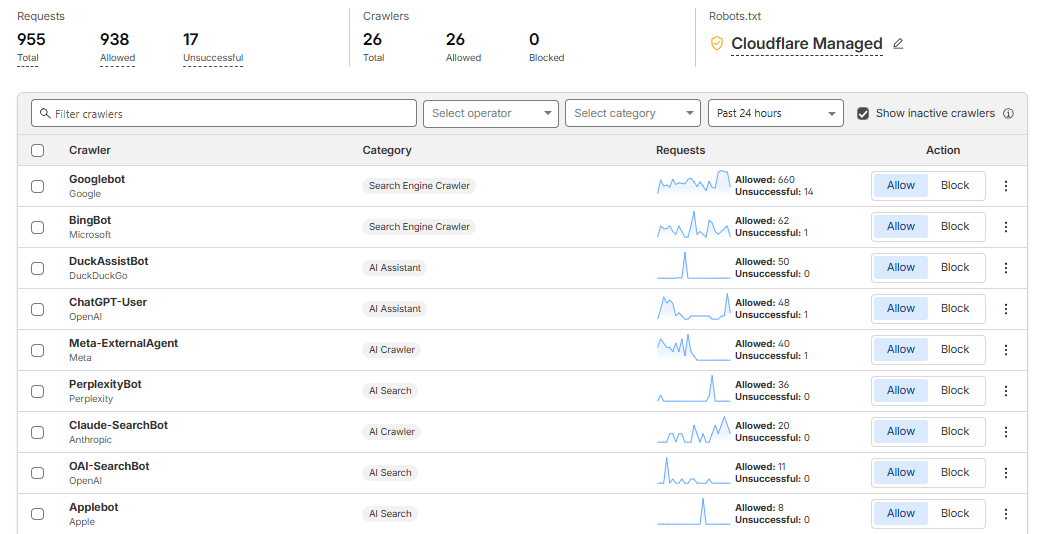Image resolution: width=1055 pixels, height=534 pixels.
Task: Click the Googlebot requests sparkline chart
Action: (694, 182)
